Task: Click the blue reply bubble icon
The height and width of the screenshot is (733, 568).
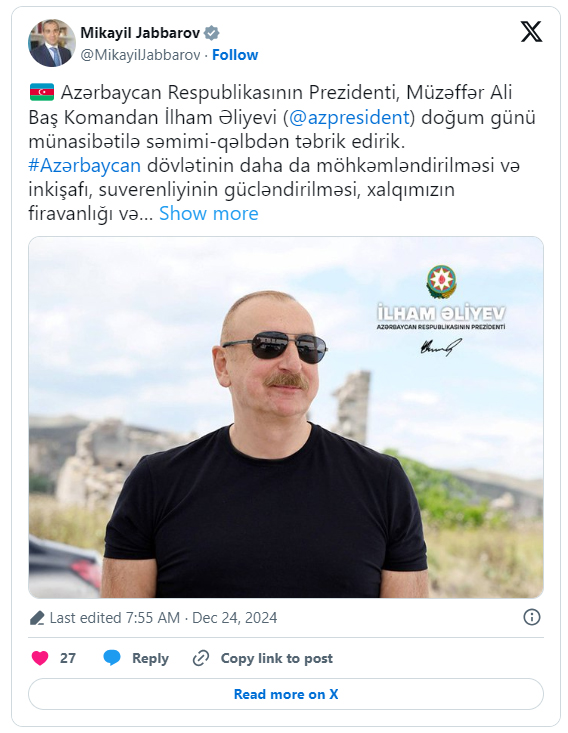Action: pyautogui.click(x=112, y=658)
